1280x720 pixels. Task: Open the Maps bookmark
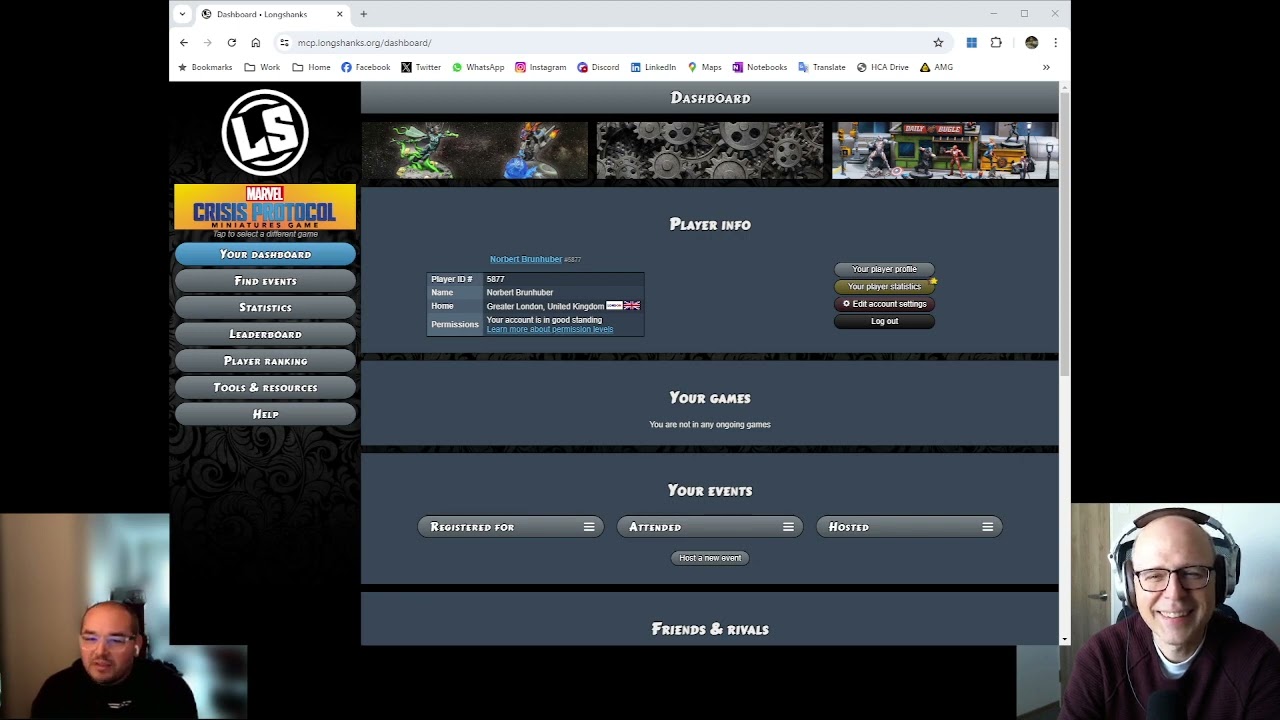704,67
